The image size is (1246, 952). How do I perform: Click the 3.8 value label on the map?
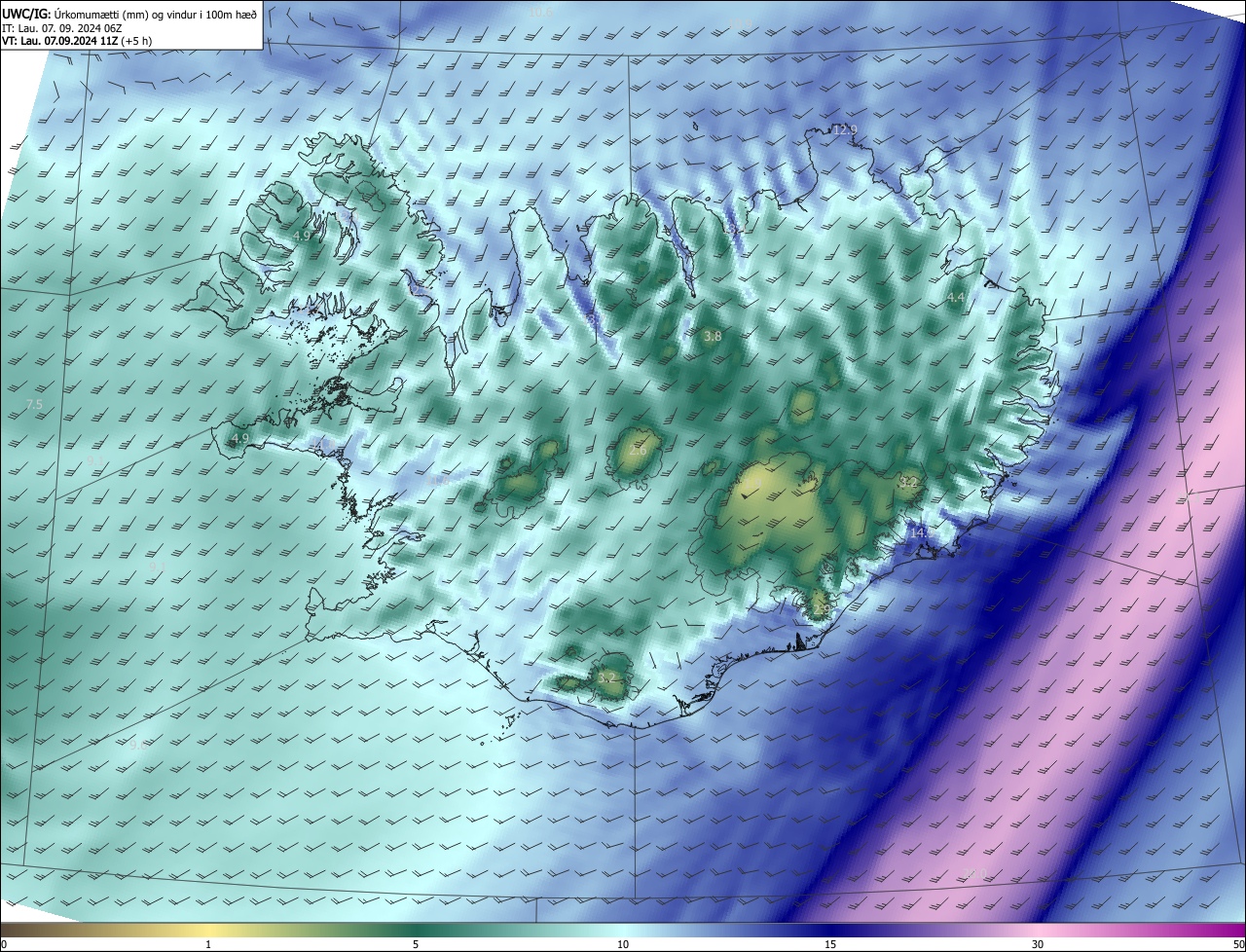pyautogui.click(x=713, y=336)
